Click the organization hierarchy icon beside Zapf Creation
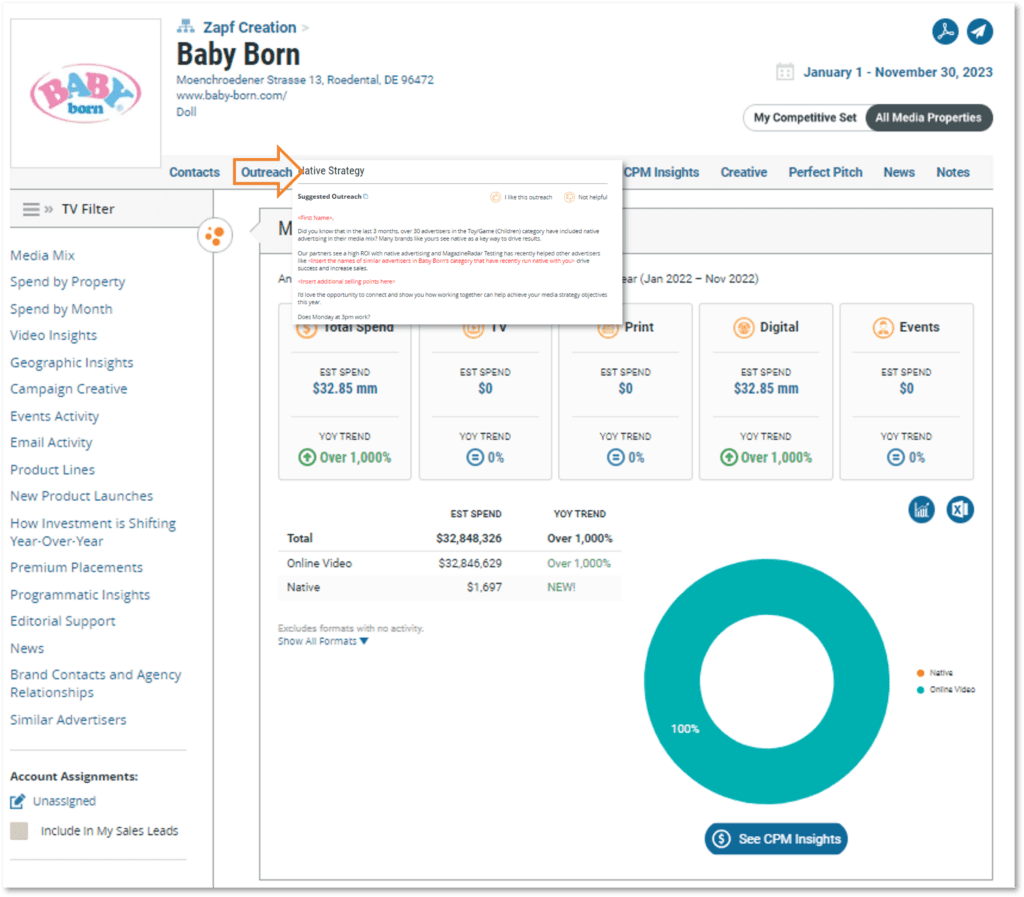The image size is (1024, 897). click(x=185, y=27)
